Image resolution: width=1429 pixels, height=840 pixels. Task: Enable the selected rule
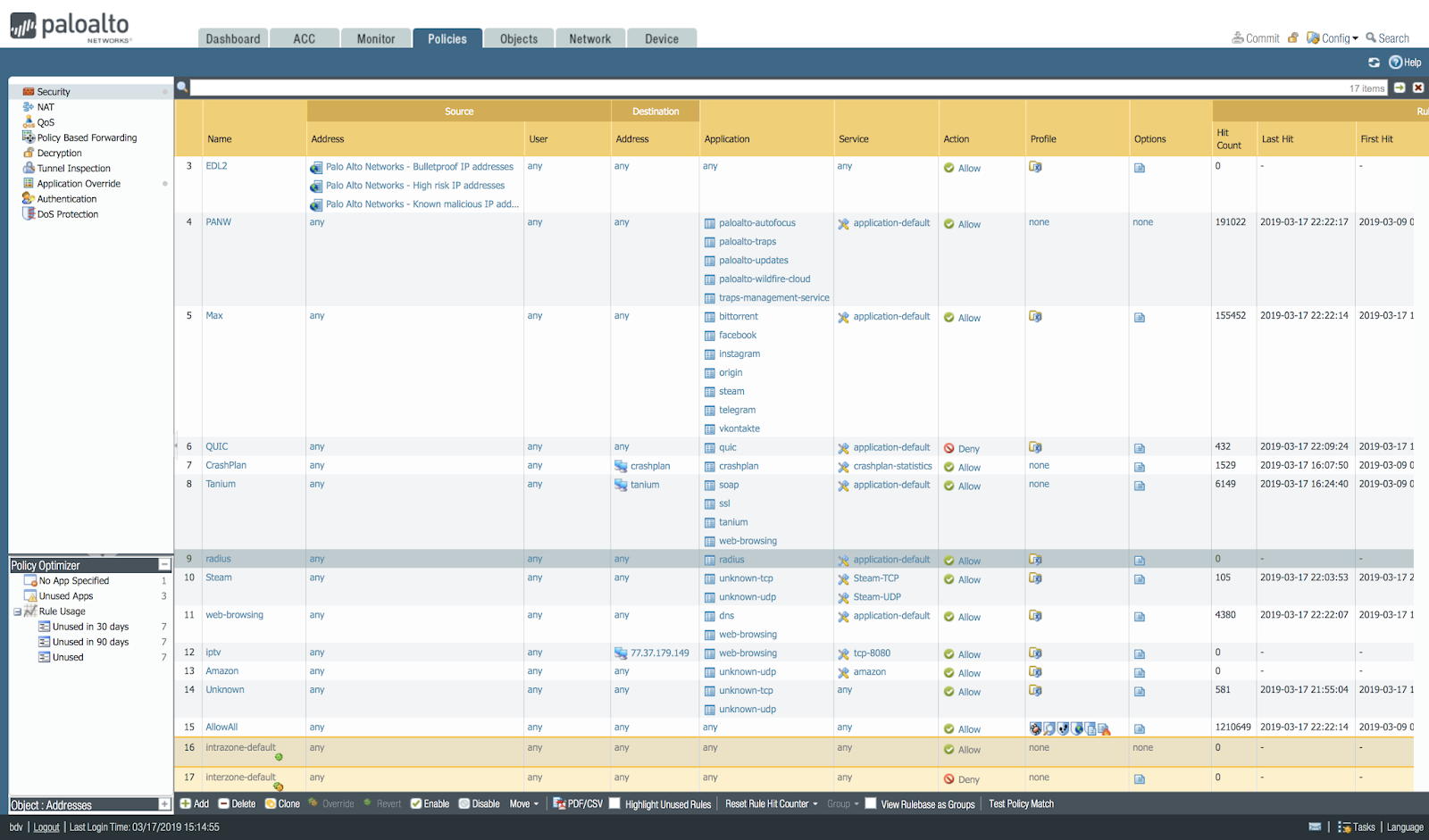[x=430, y=803]
